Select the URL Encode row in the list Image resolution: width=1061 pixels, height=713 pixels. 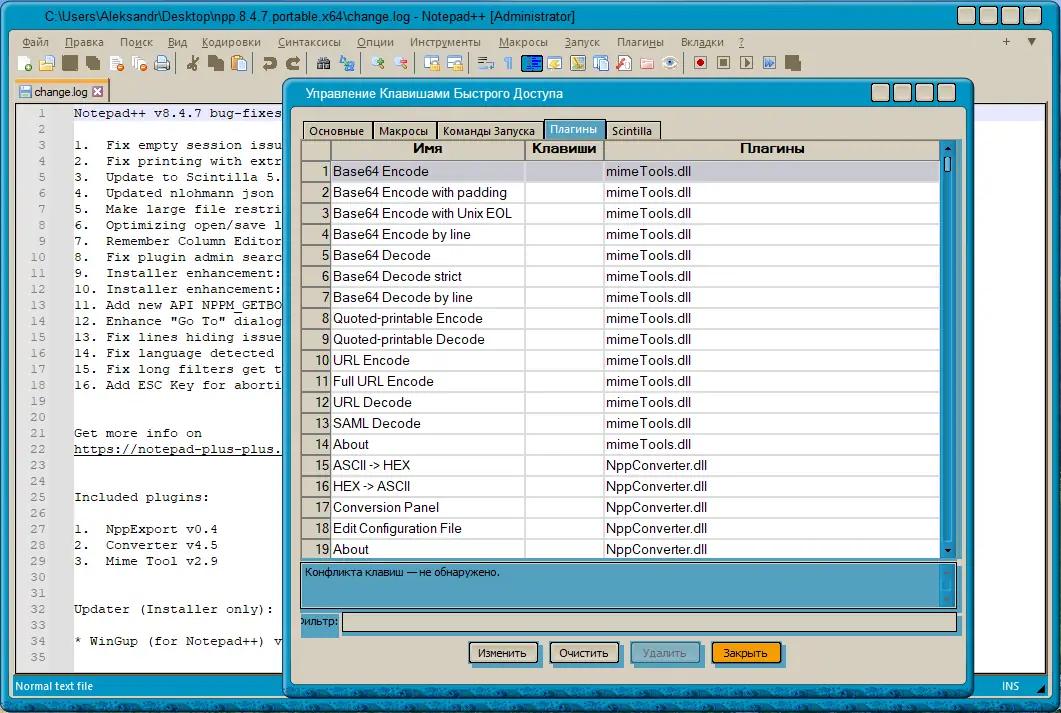click(371, 360)
